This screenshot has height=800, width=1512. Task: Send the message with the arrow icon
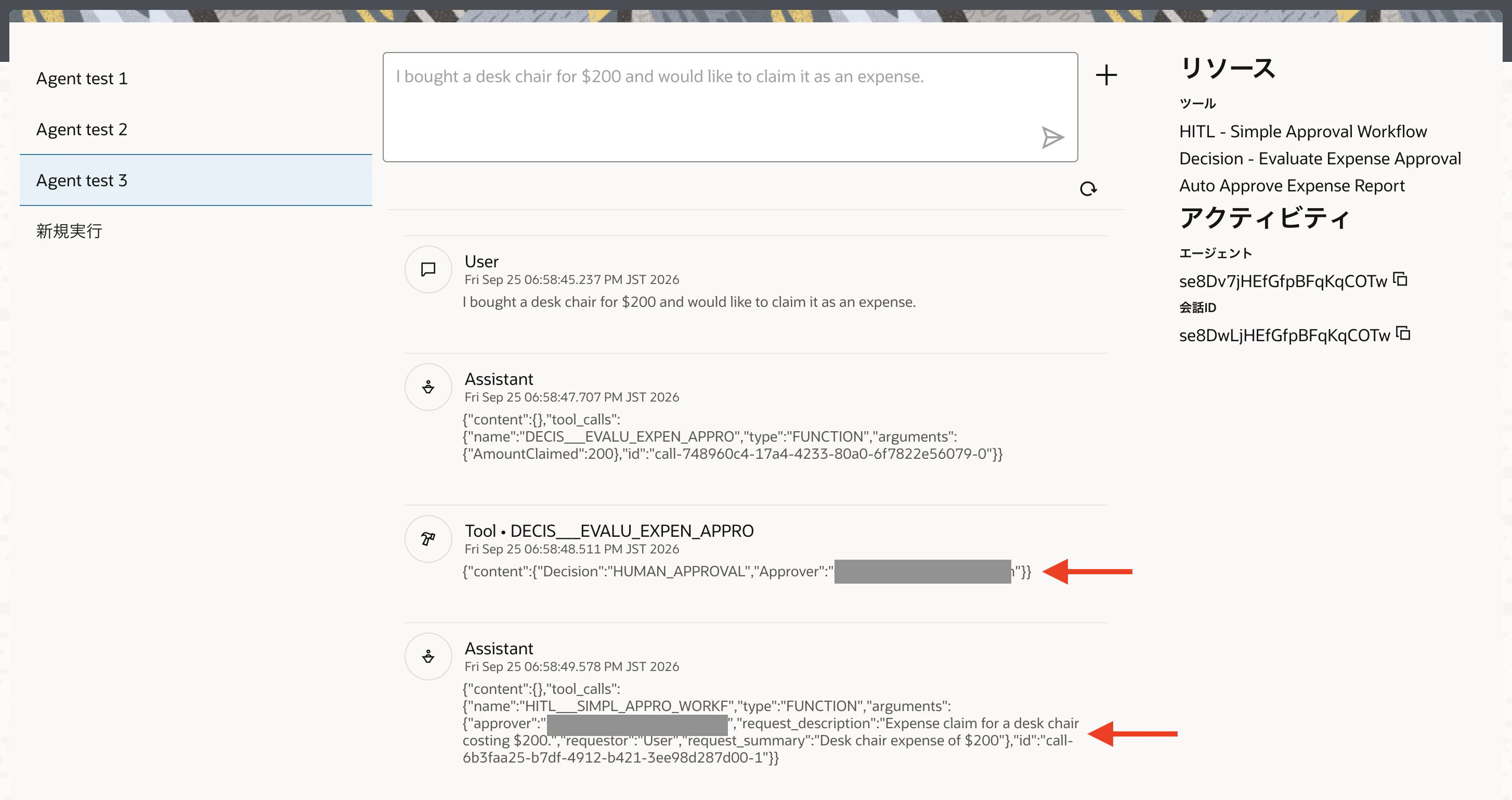(1052, 137)
